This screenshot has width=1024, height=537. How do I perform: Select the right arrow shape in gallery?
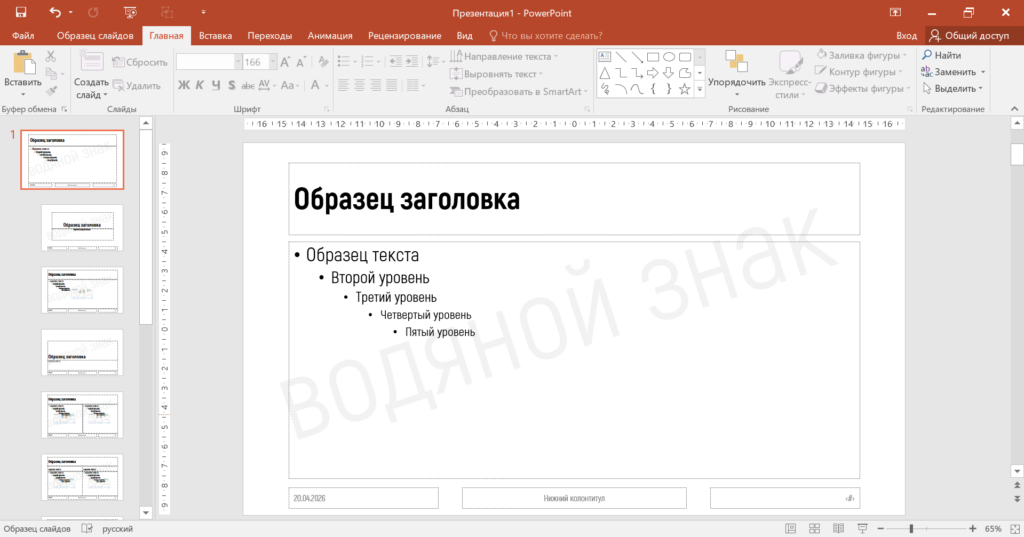pos(652,73)
